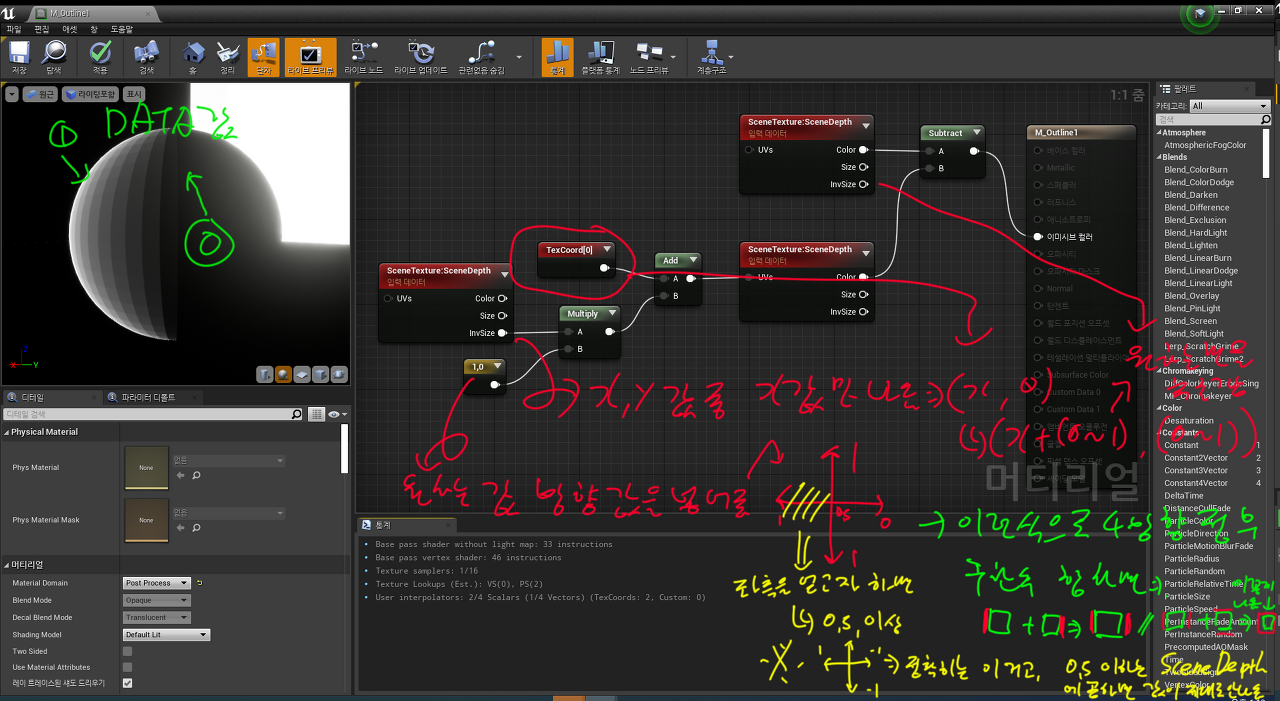
Task: Collapse the Blends category in the Palette
Action: [1160, 157]
